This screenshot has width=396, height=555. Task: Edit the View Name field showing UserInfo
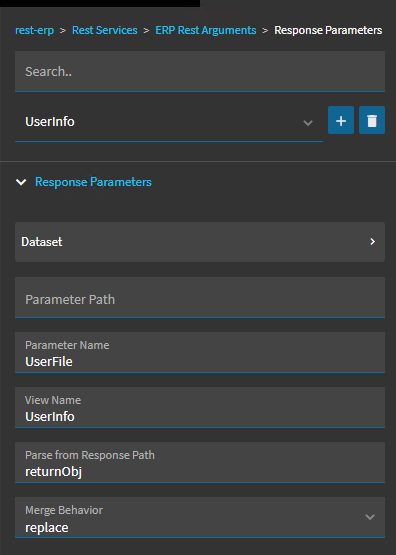coord(200,407)
